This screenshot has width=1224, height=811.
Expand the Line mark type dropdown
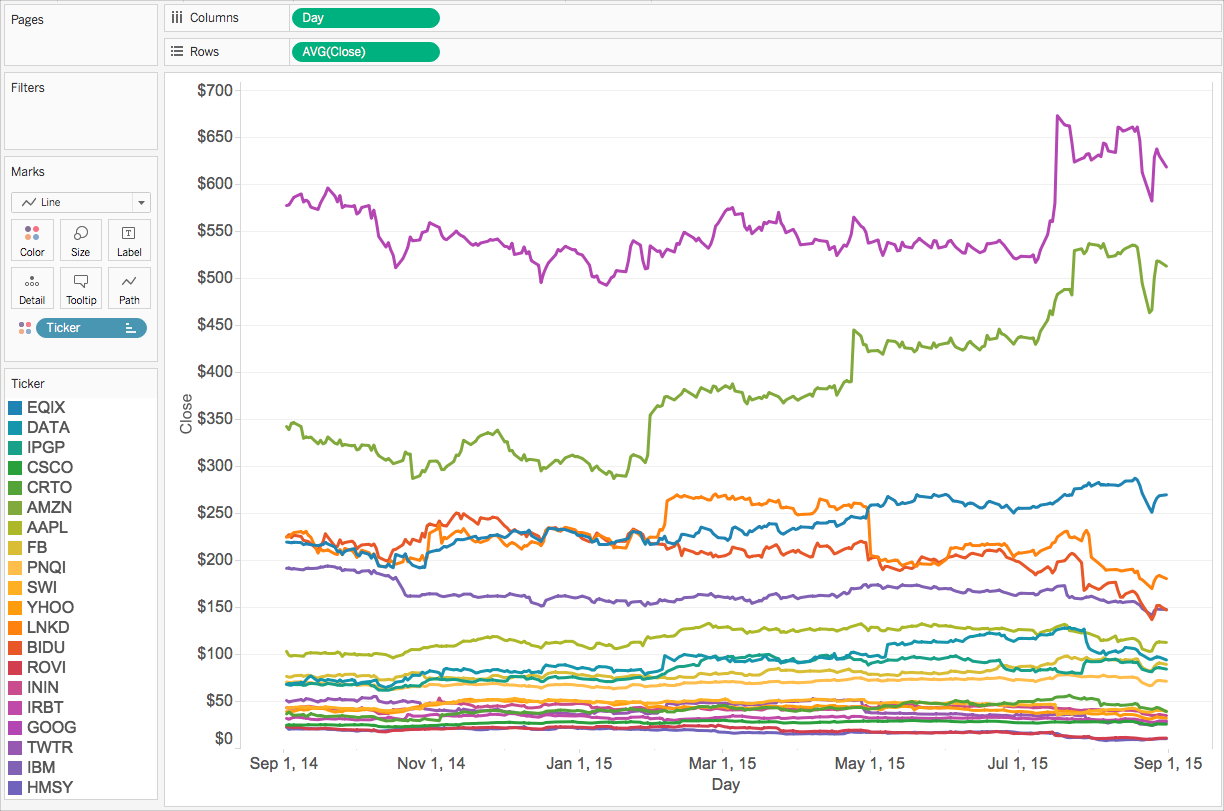(x=141, y=202)
